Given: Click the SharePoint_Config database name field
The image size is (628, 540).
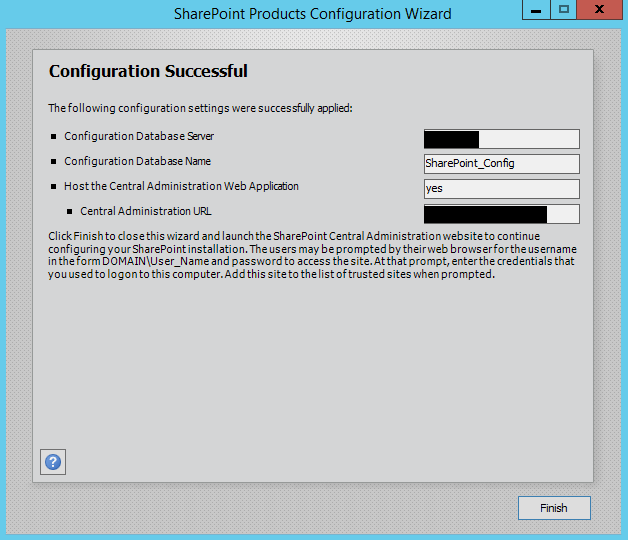Looking at the screenshot, I should [x=501, y=164].
